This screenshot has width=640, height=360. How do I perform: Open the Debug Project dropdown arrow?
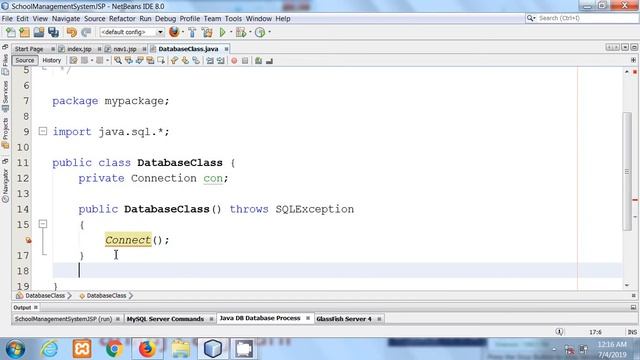250,32
